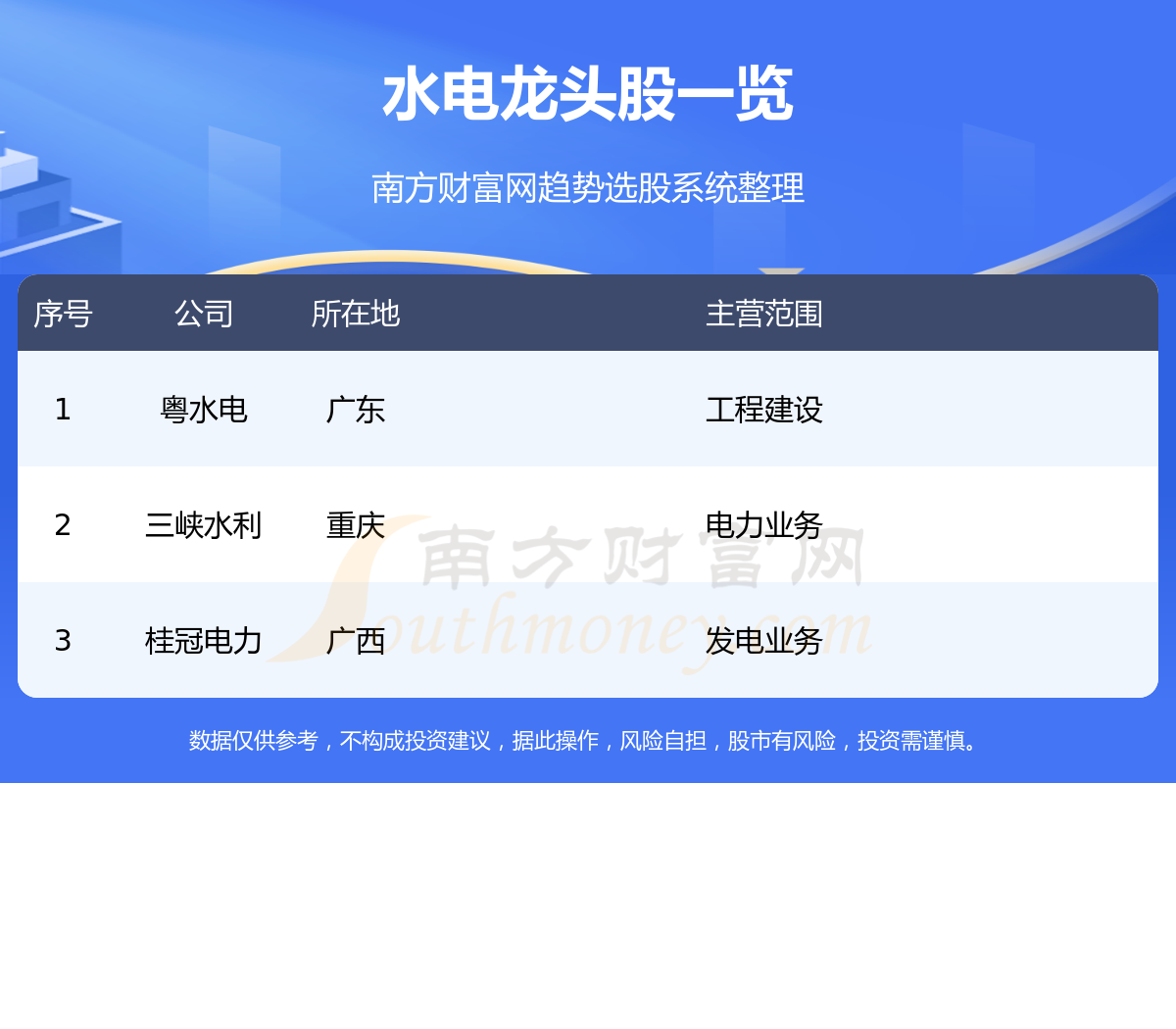Click the subtitle 南方财富网趋势选股系统整理
The width and height of the screenshot is (1176, 1029).
coord(588,187)
